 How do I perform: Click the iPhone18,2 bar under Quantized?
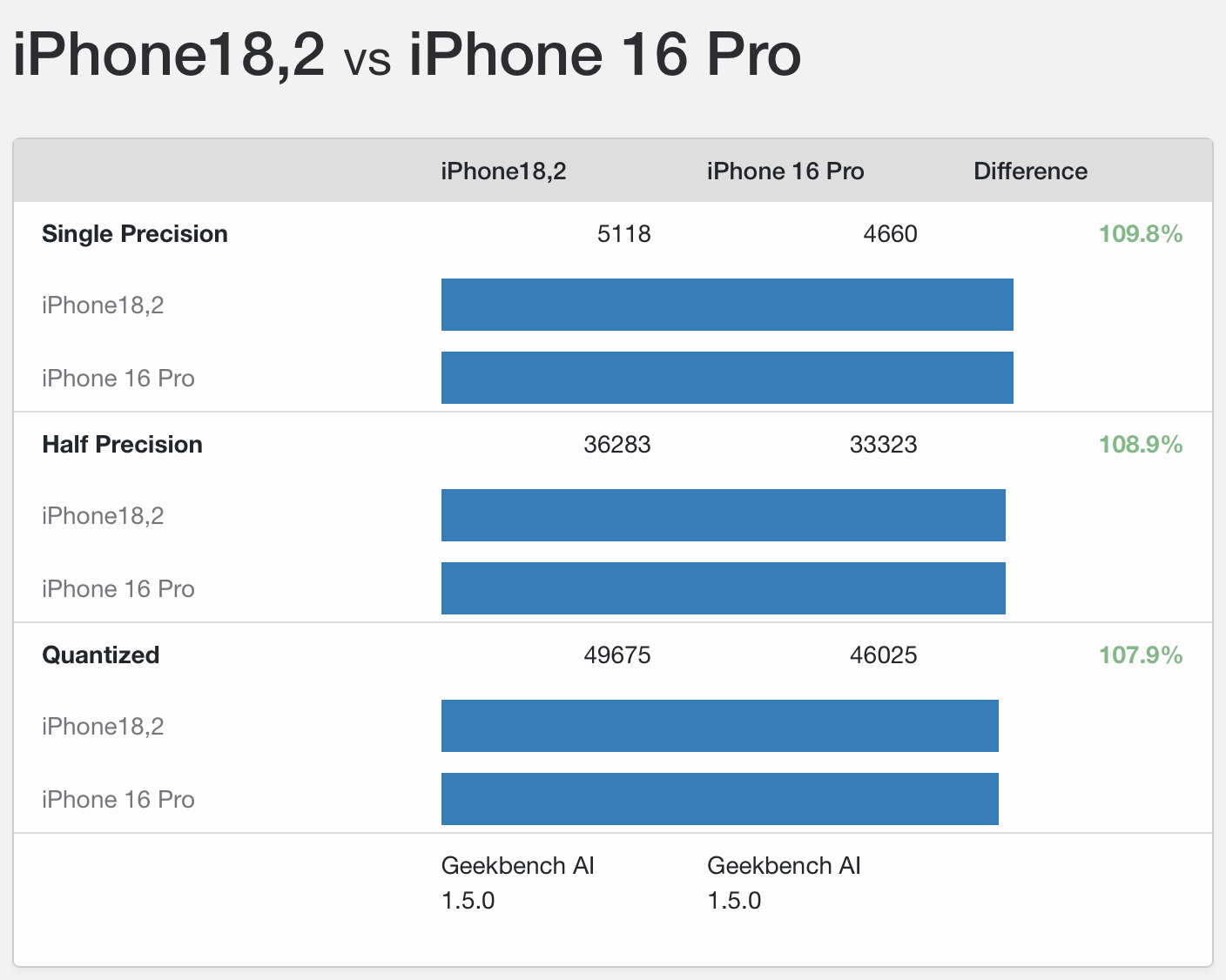click(719, 726)
